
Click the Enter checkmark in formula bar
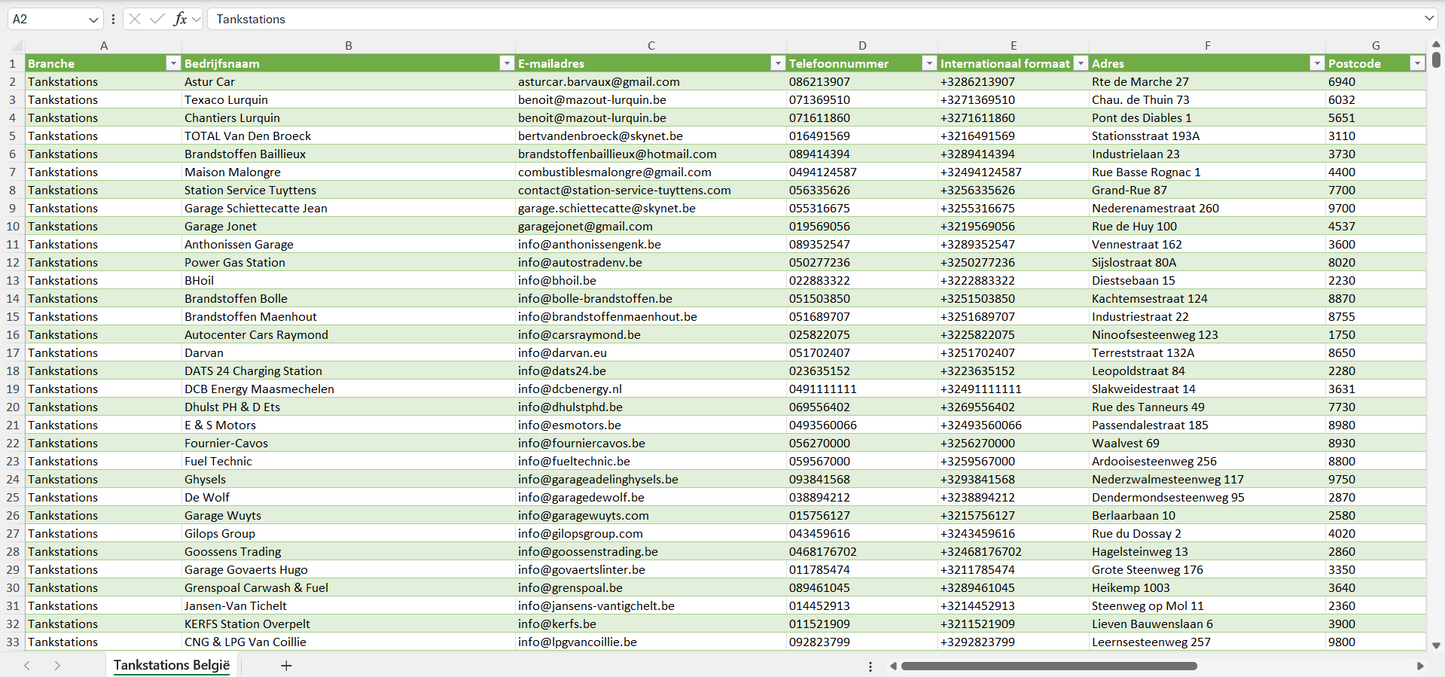point(157,19)
